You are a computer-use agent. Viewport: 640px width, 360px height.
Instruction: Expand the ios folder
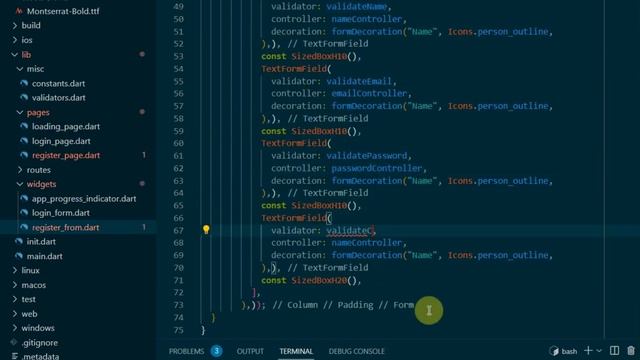[x=27, y=40]
